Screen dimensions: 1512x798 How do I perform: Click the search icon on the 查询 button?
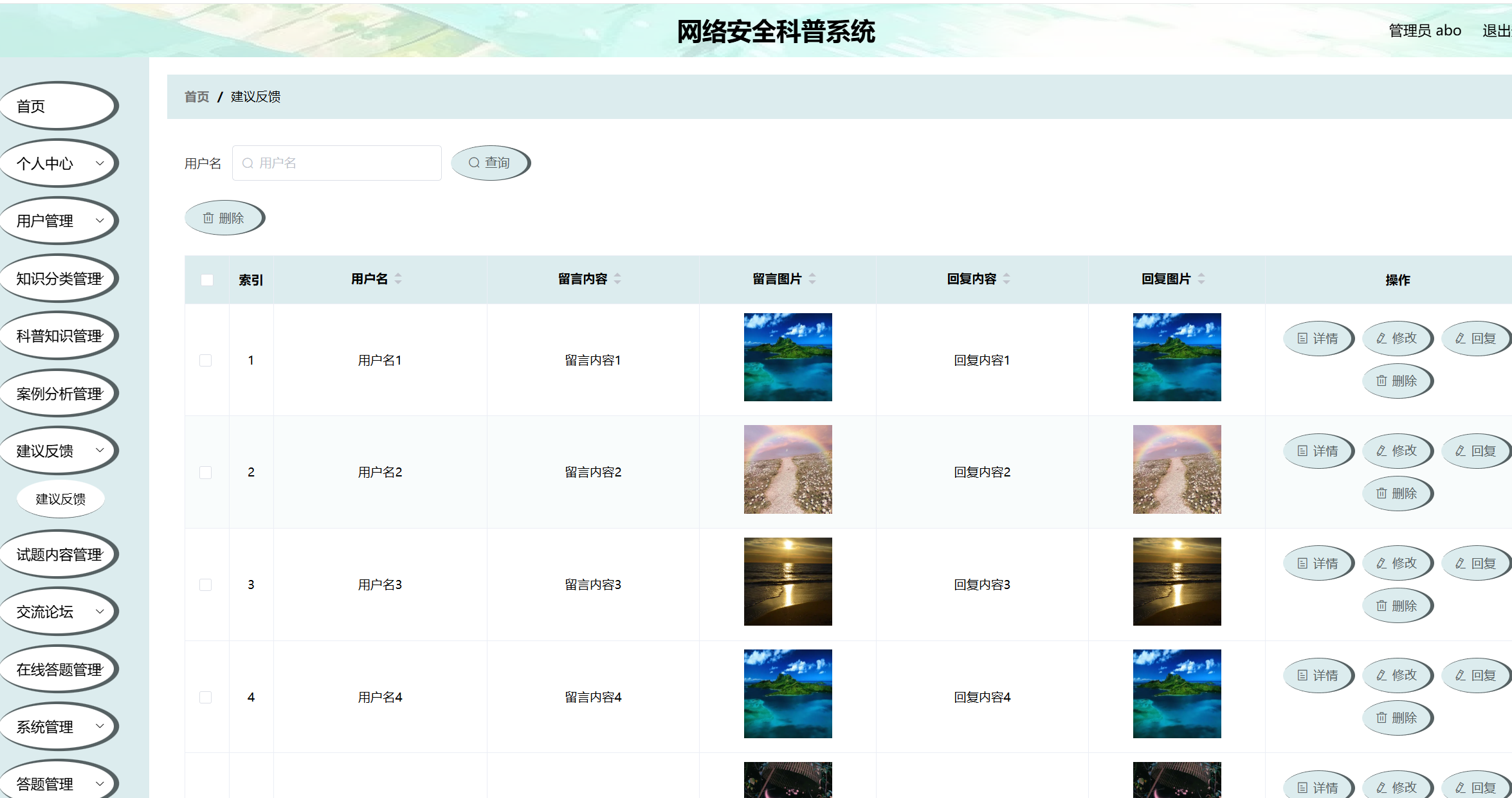pos(474,162)
